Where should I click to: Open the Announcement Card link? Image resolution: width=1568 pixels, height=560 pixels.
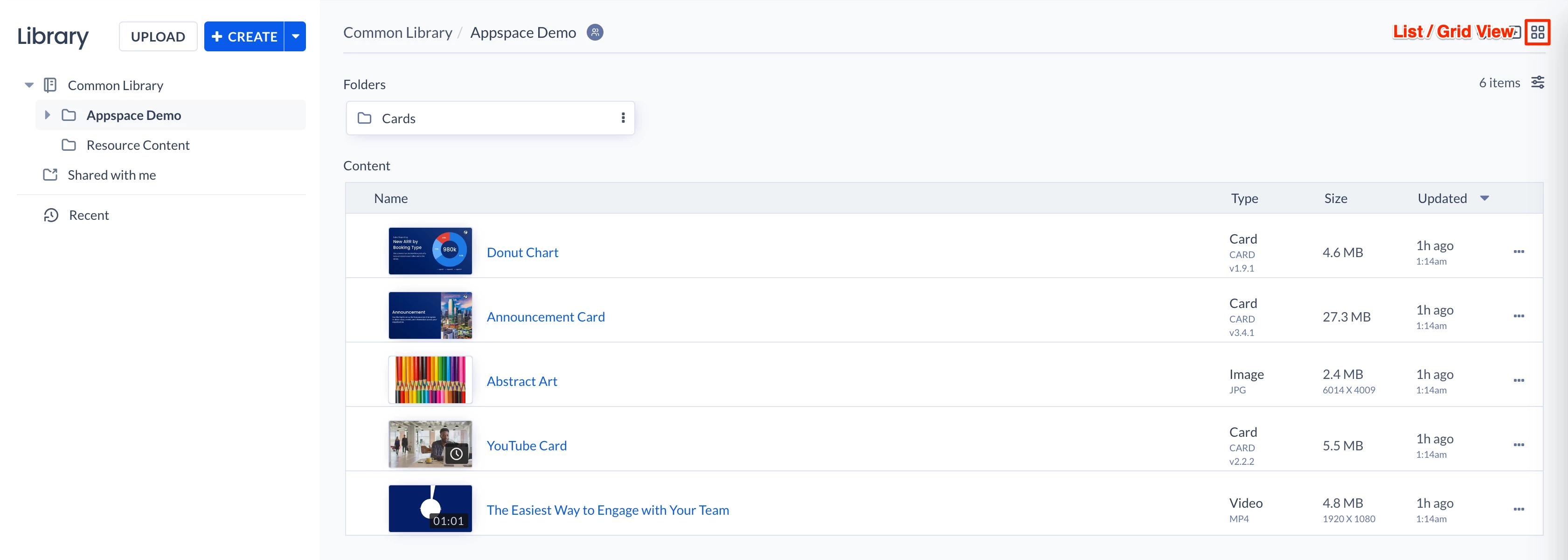pyautogui.click(x=545, y=317)
